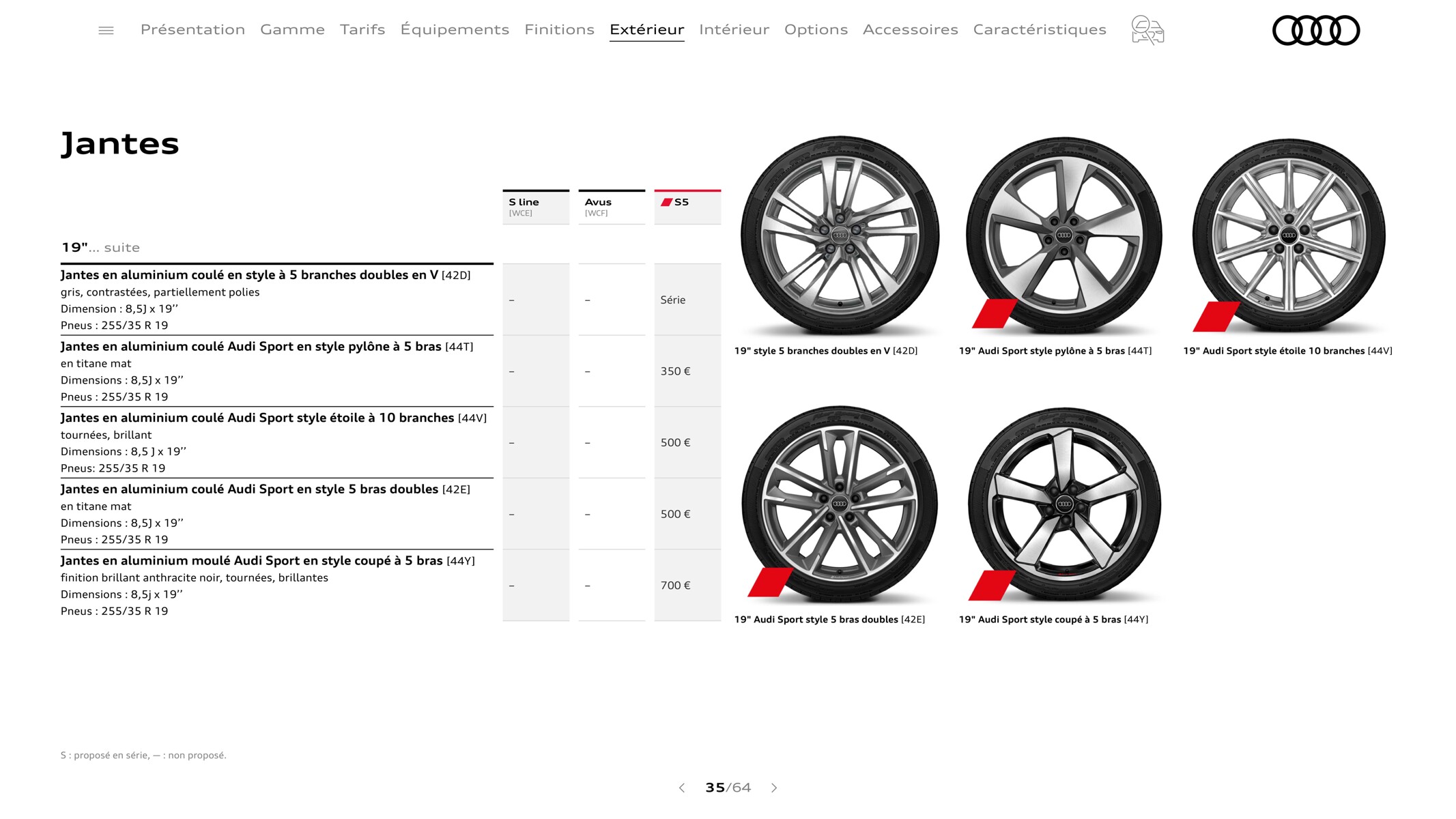
Task: Go to the Accessoires tab
Action: point(910,29)
